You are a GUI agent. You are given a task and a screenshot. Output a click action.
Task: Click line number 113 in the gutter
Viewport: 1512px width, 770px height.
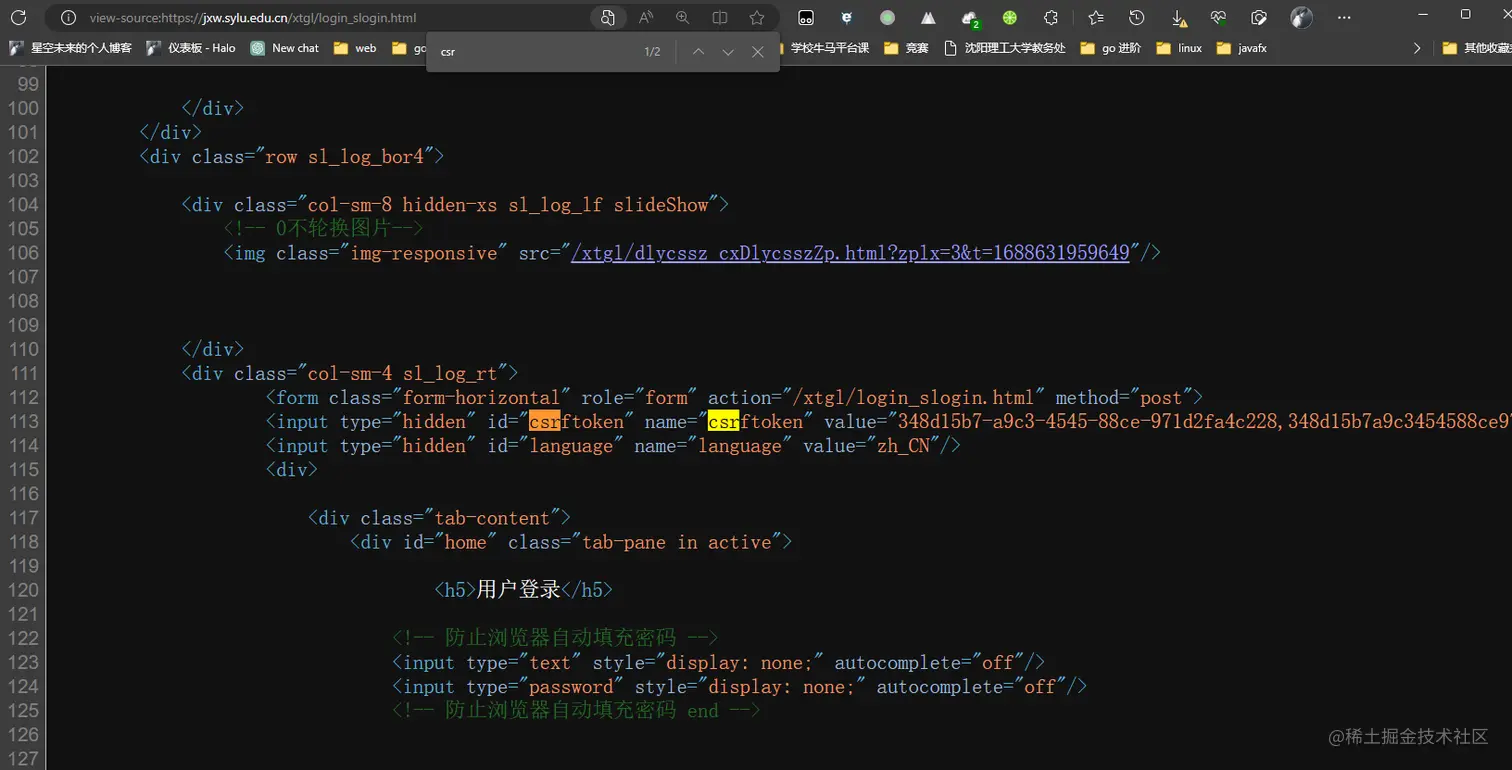pos(22,422)
